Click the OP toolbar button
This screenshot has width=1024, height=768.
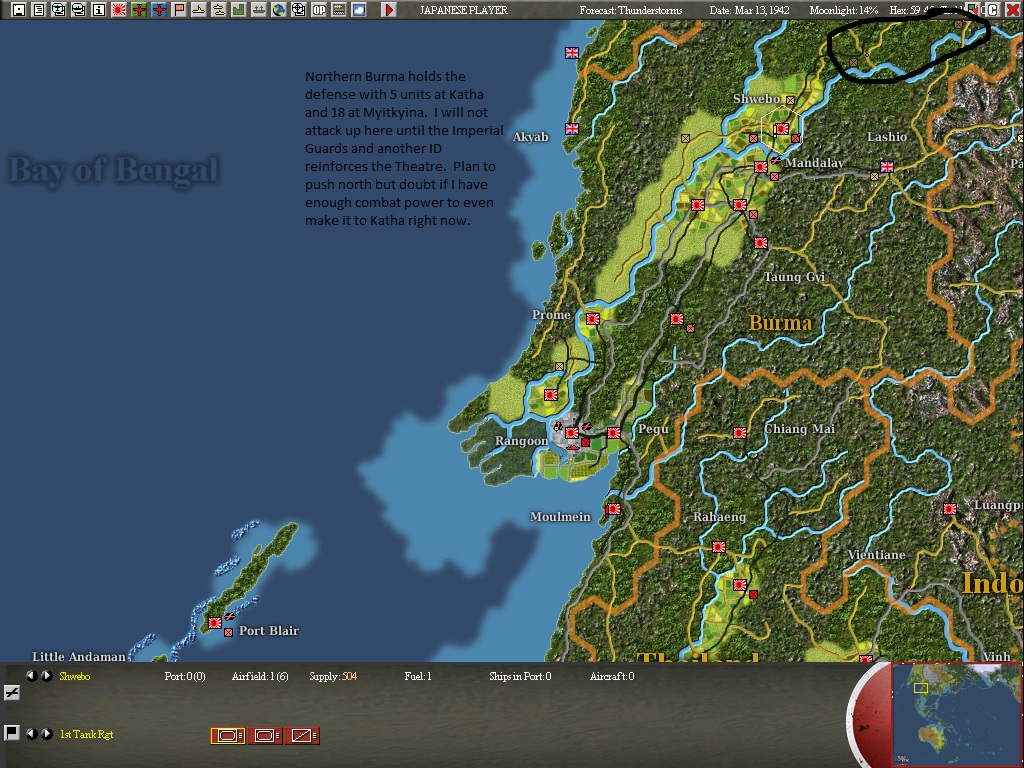pyautogui.click(x=319, y=10)
